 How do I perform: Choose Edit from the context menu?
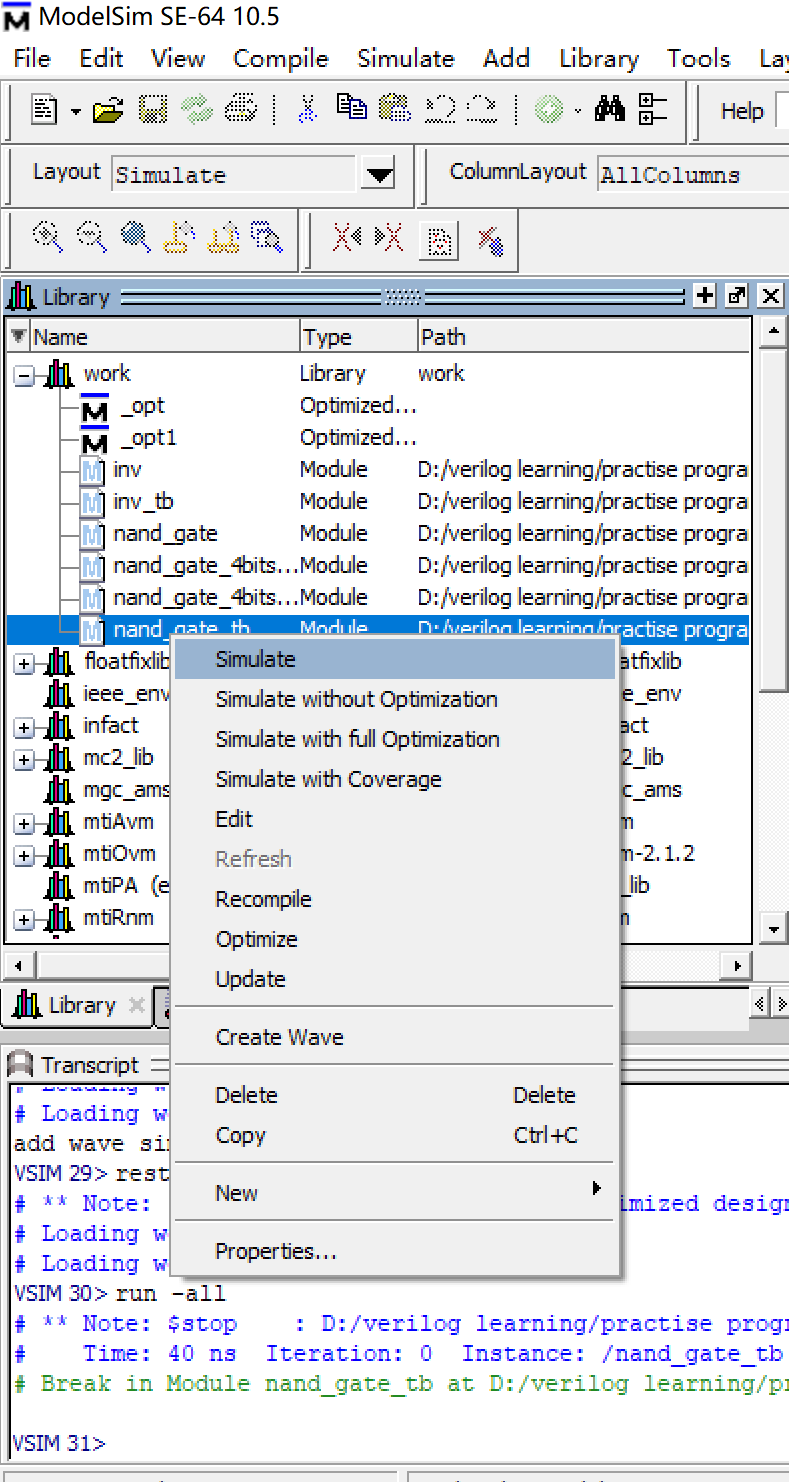(395, 819)
